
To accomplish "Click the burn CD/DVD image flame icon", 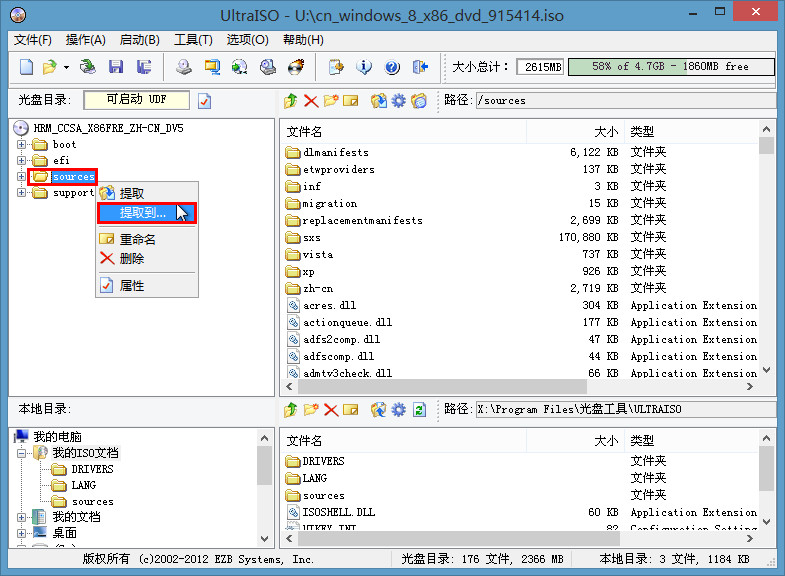I will point(296,67).
